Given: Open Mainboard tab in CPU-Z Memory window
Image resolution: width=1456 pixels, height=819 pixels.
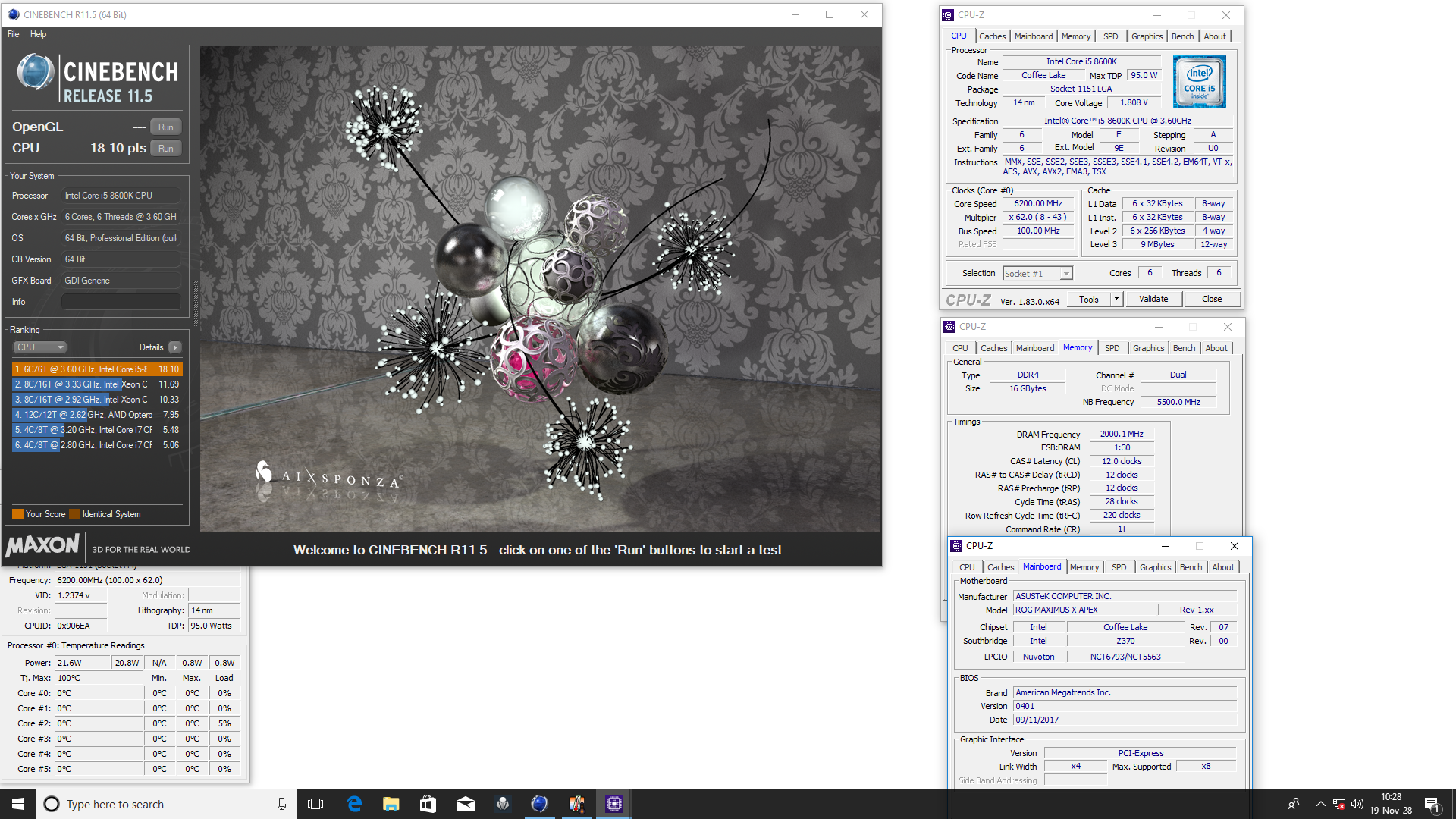Looking at the screenshot, I should tap(1035, 348).
